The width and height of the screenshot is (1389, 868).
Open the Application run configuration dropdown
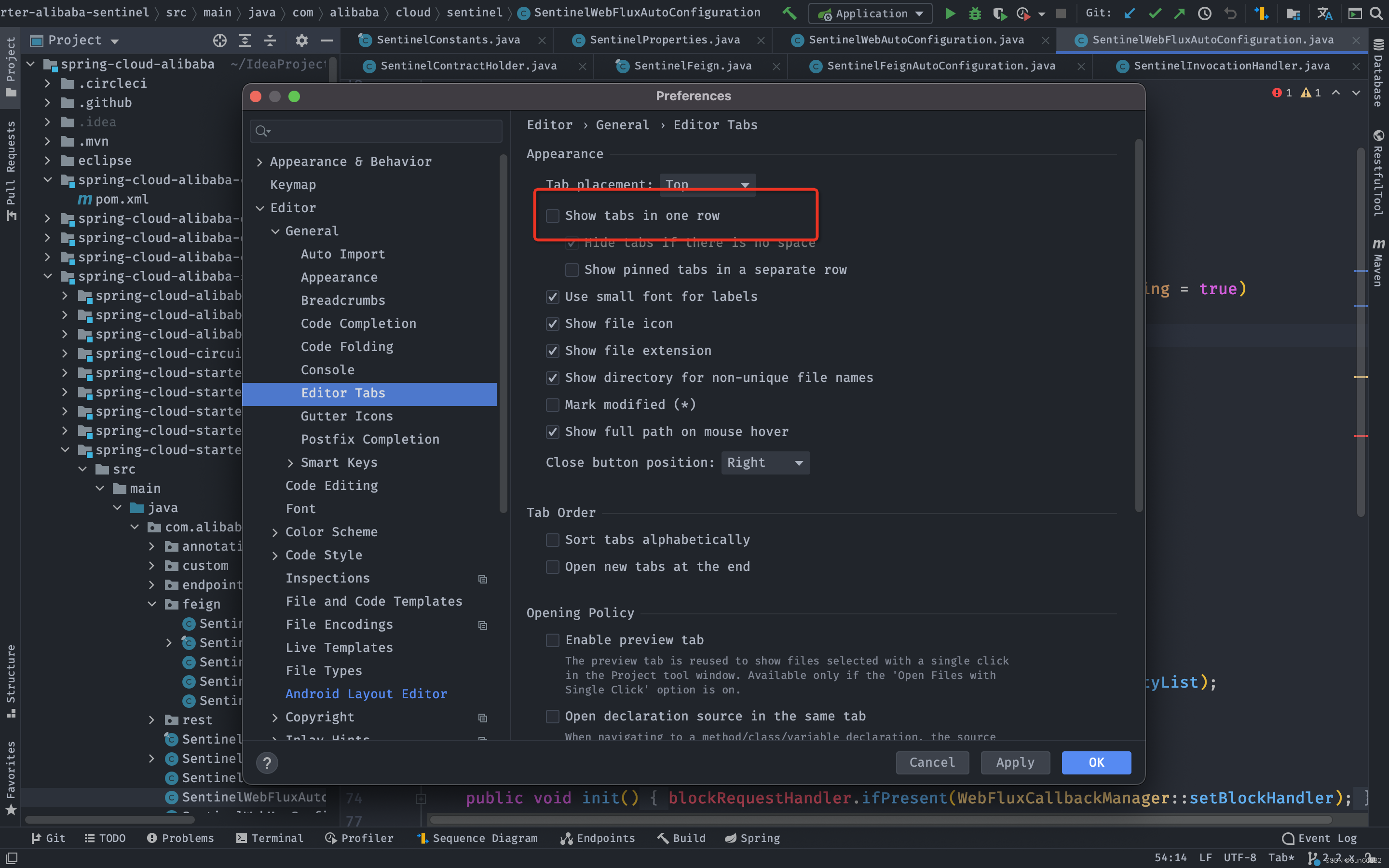pos(870,13)
